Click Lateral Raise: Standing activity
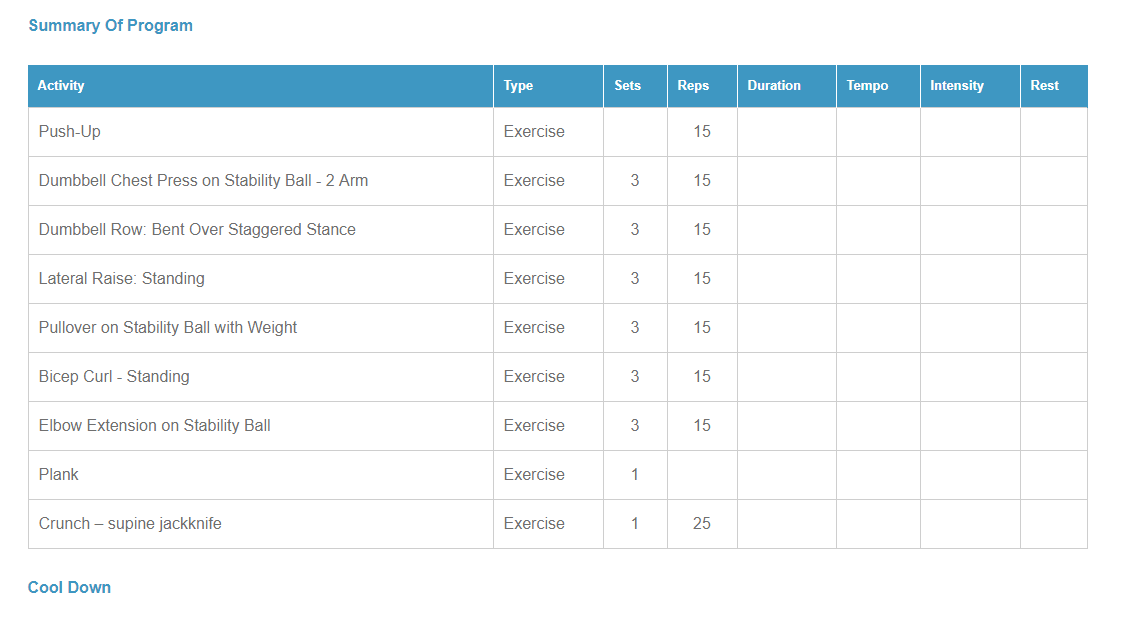 pos(122,278)
